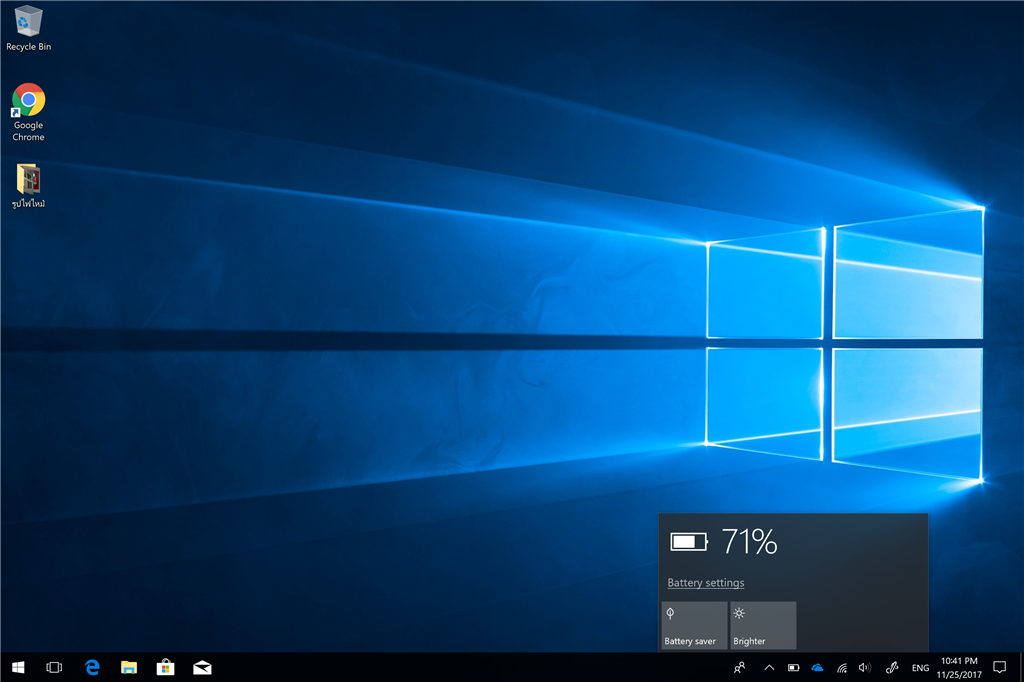This screenshot has width=1024, height=682.
Task: Click the 71% battery percentage text
Action: tap(749, 542)
